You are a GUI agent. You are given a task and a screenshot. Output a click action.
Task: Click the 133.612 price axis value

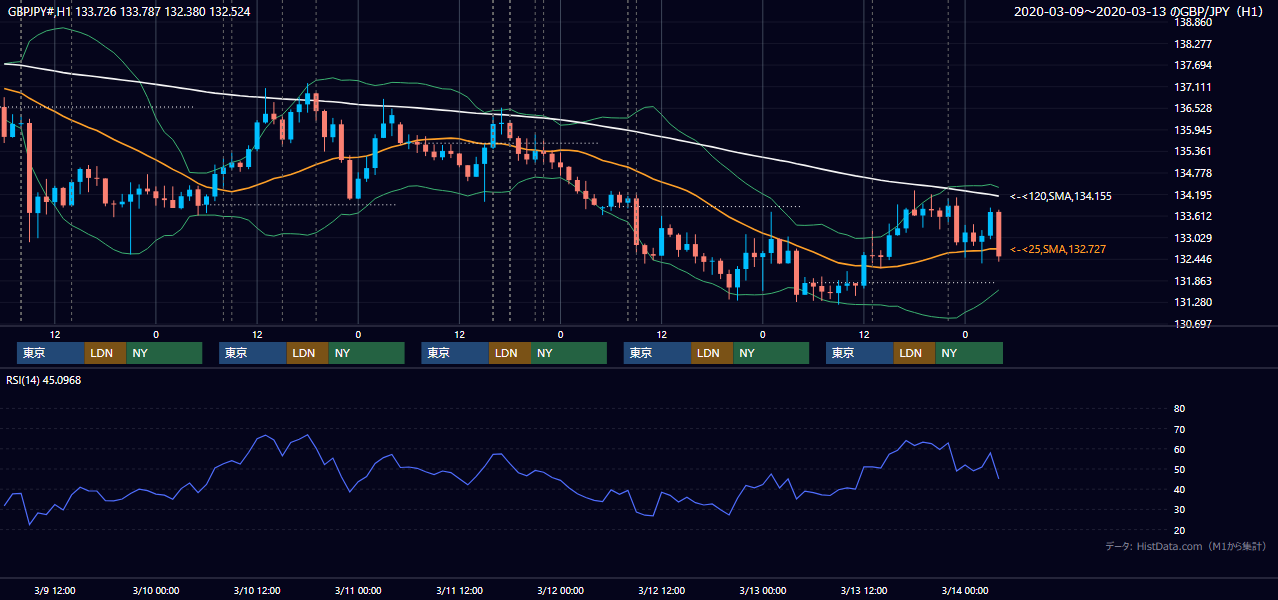[x=1192, y=216]
